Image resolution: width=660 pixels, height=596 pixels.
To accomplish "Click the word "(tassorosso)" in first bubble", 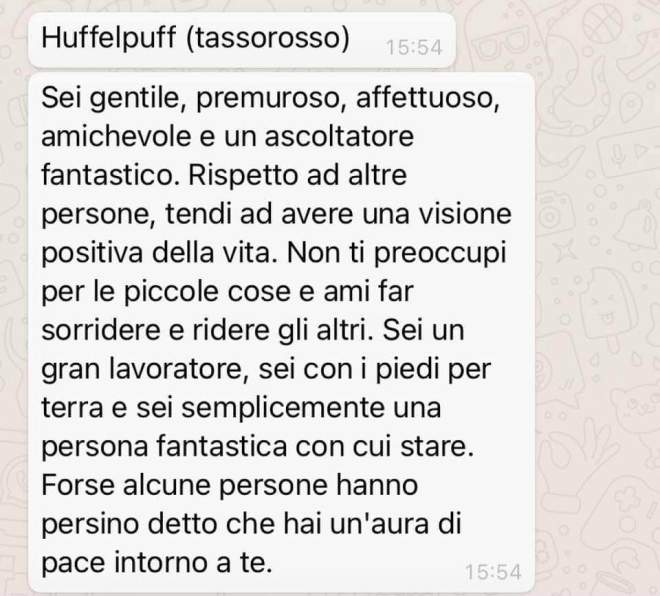I will tap(267, 38).
